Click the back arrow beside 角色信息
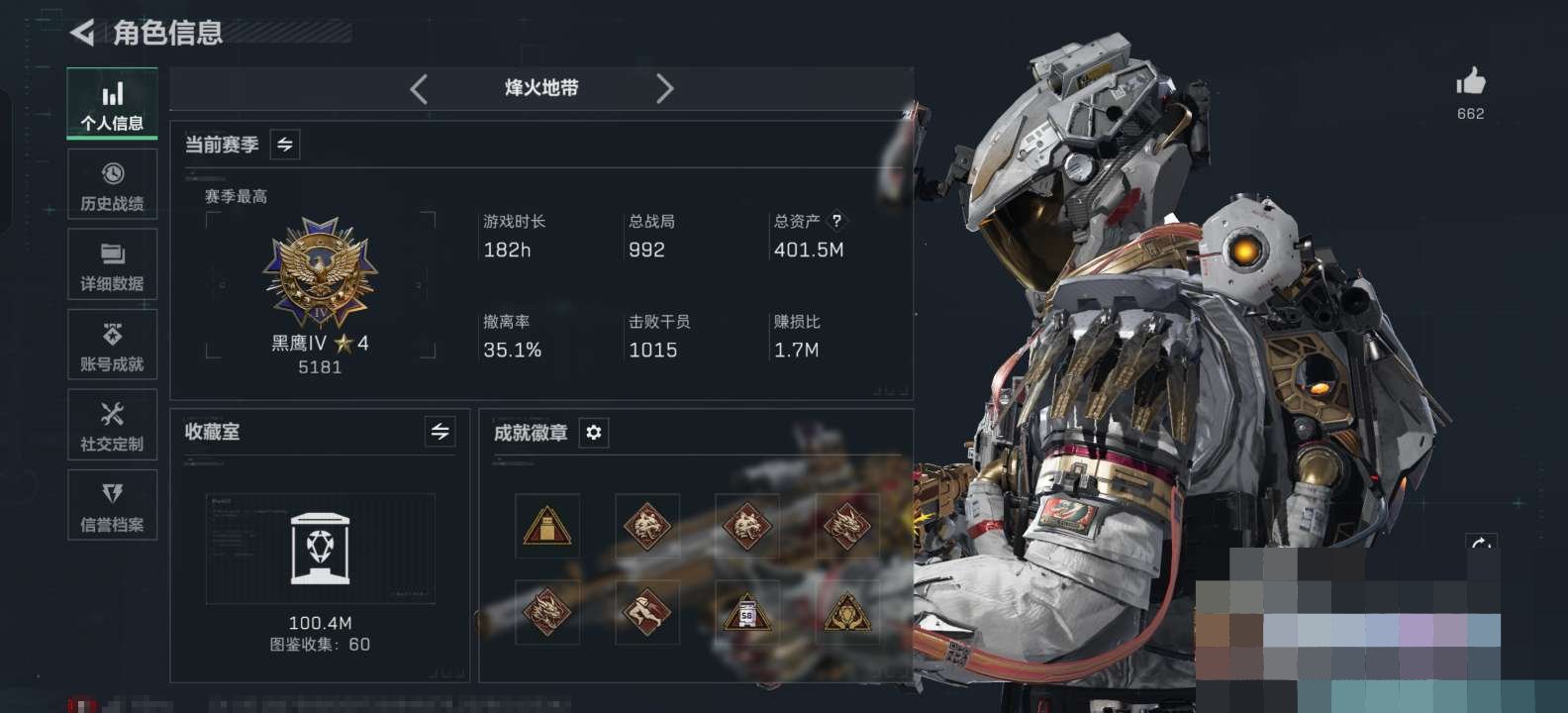This screenshot has width=1568, height=713. [82, 33]
